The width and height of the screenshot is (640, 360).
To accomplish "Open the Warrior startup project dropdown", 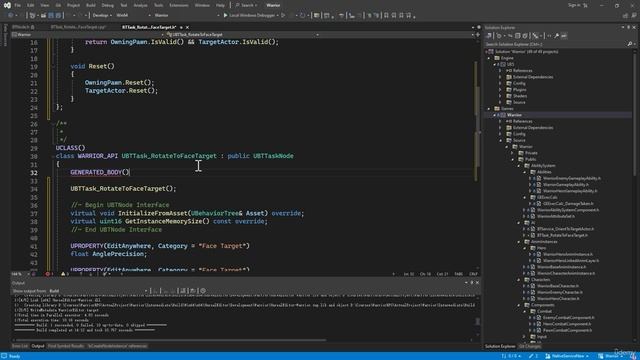I will coord(187,16).
